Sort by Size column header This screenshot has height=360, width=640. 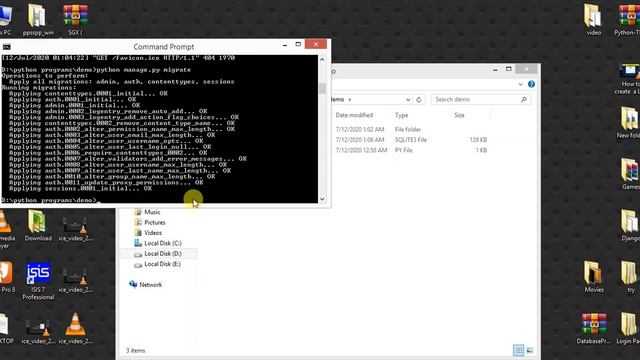click(459, 115)
